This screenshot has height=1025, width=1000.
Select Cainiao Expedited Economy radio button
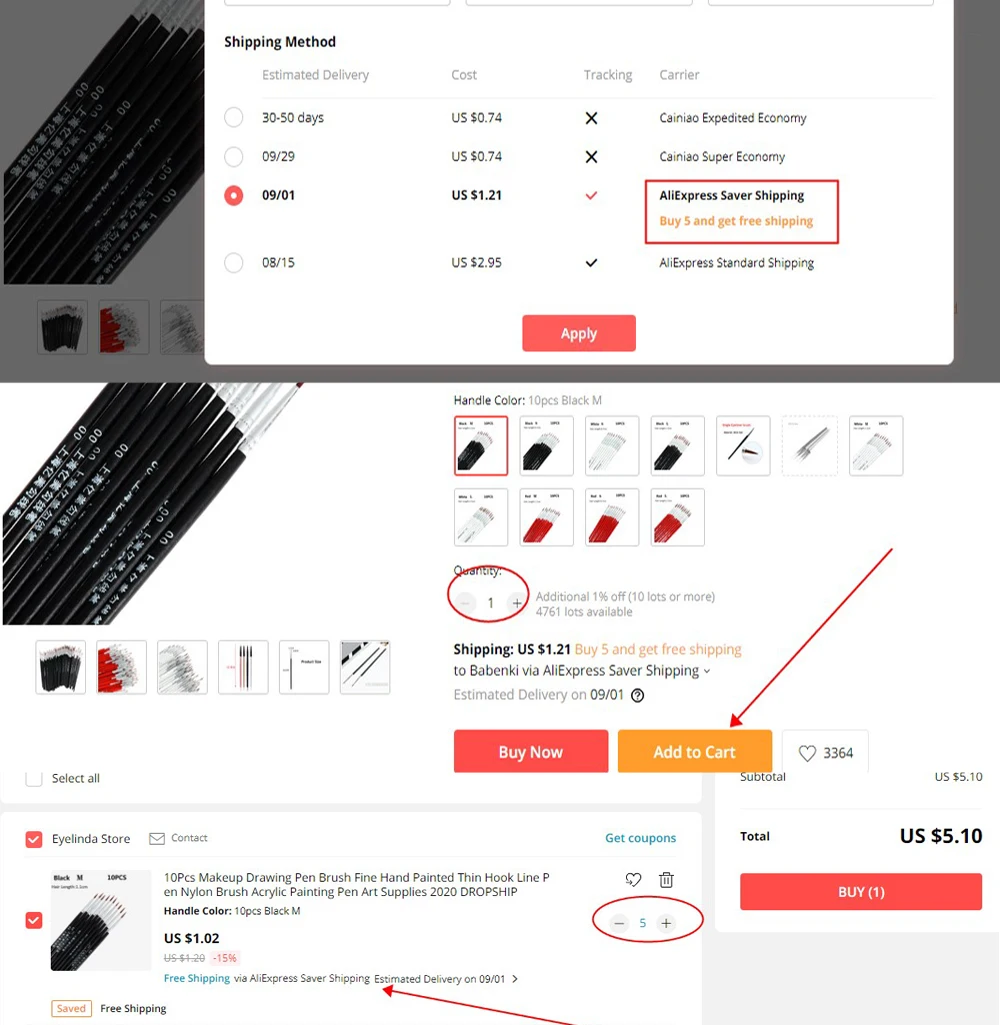click(233, 118)
